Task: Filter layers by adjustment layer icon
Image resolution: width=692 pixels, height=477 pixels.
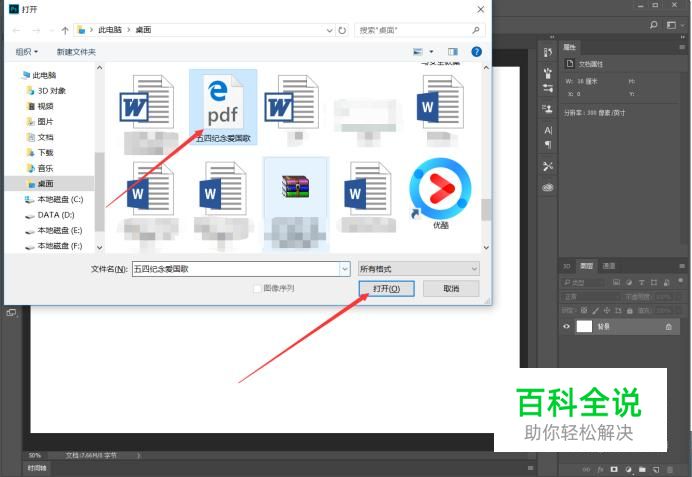Action: pos(629,282)
